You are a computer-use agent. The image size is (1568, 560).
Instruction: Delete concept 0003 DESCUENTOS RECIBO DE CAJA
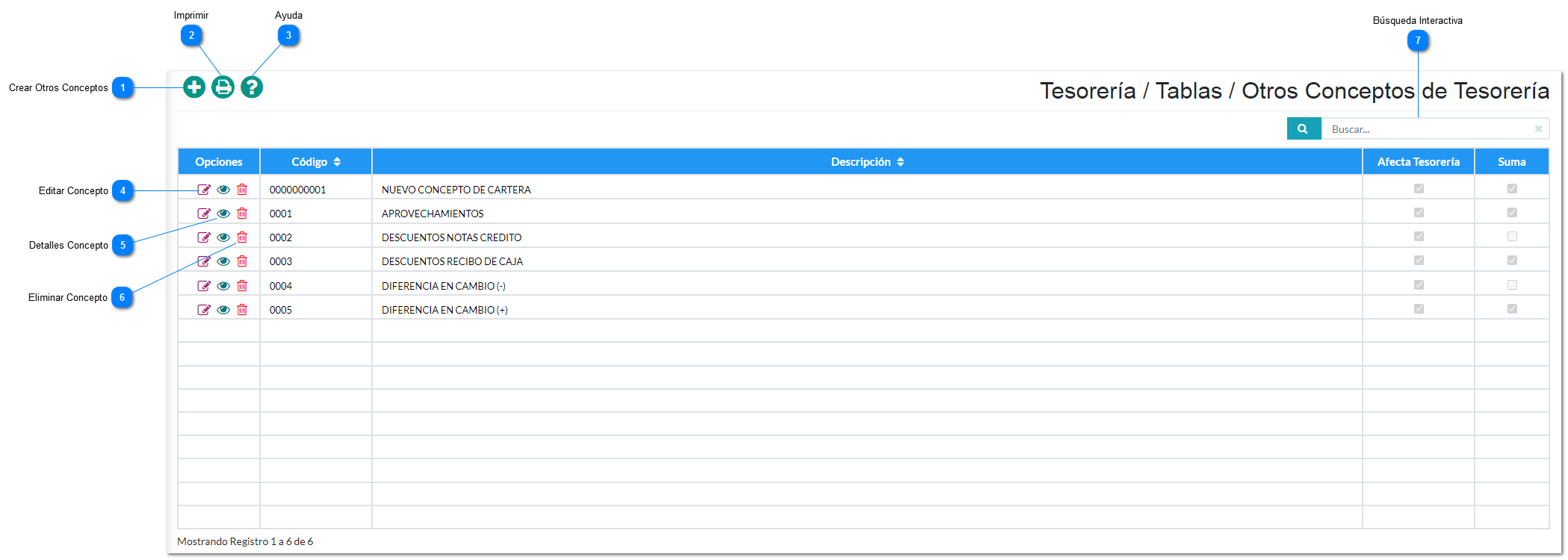point(242,261)
